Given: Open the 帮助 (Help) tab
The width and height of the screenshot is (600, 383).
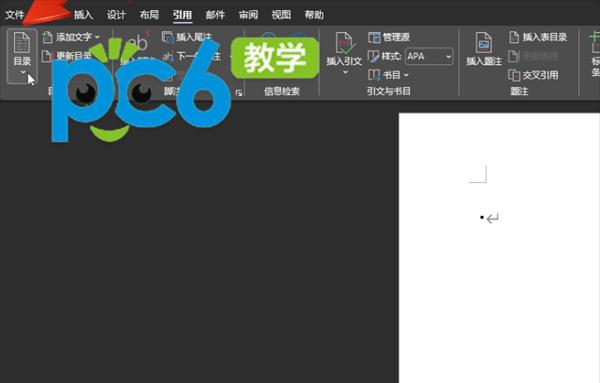Looking at the screenshot, I should [x=314, y=15].
